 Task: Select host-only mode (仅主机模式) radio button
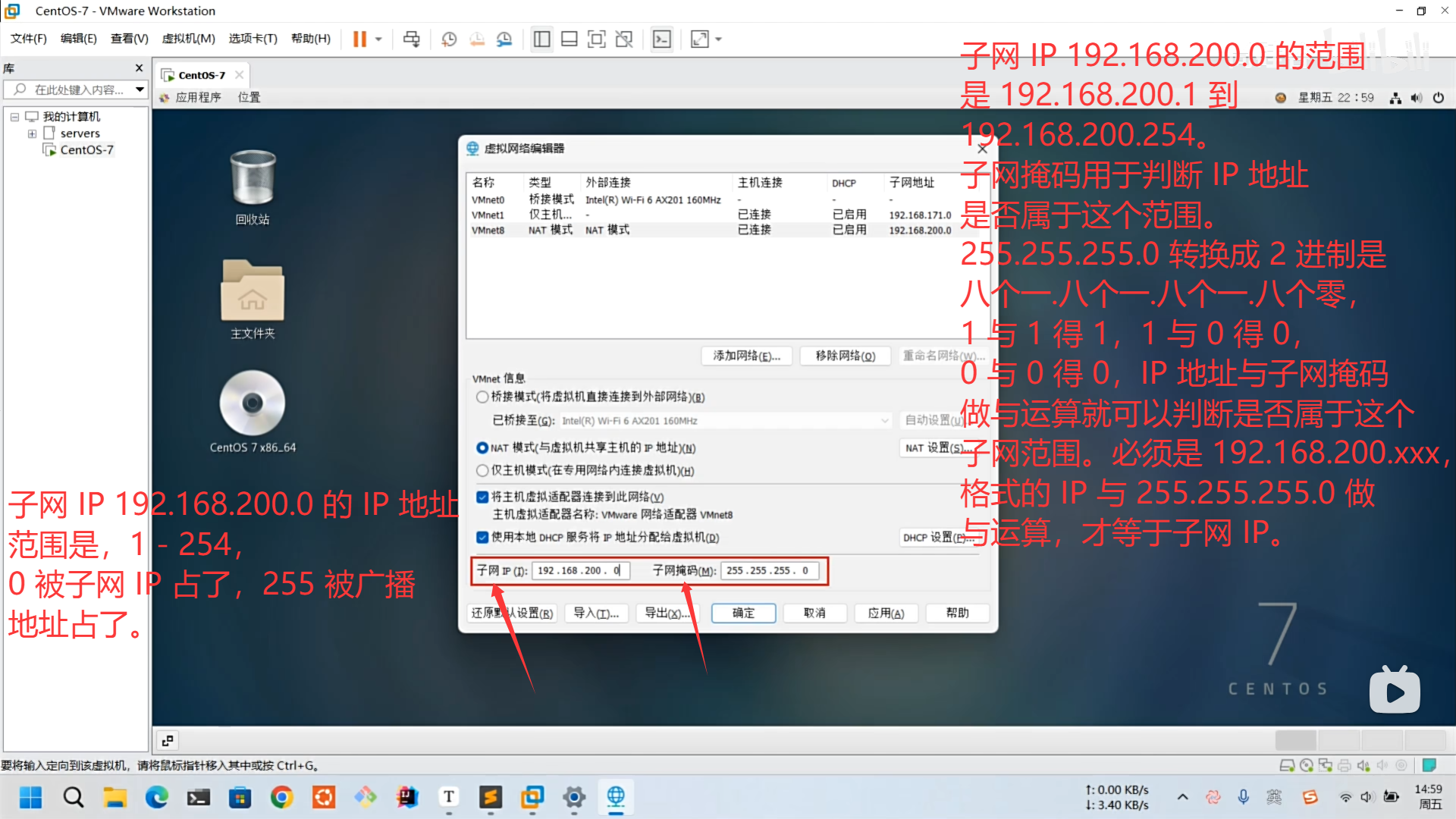click(x=482, y=471)
